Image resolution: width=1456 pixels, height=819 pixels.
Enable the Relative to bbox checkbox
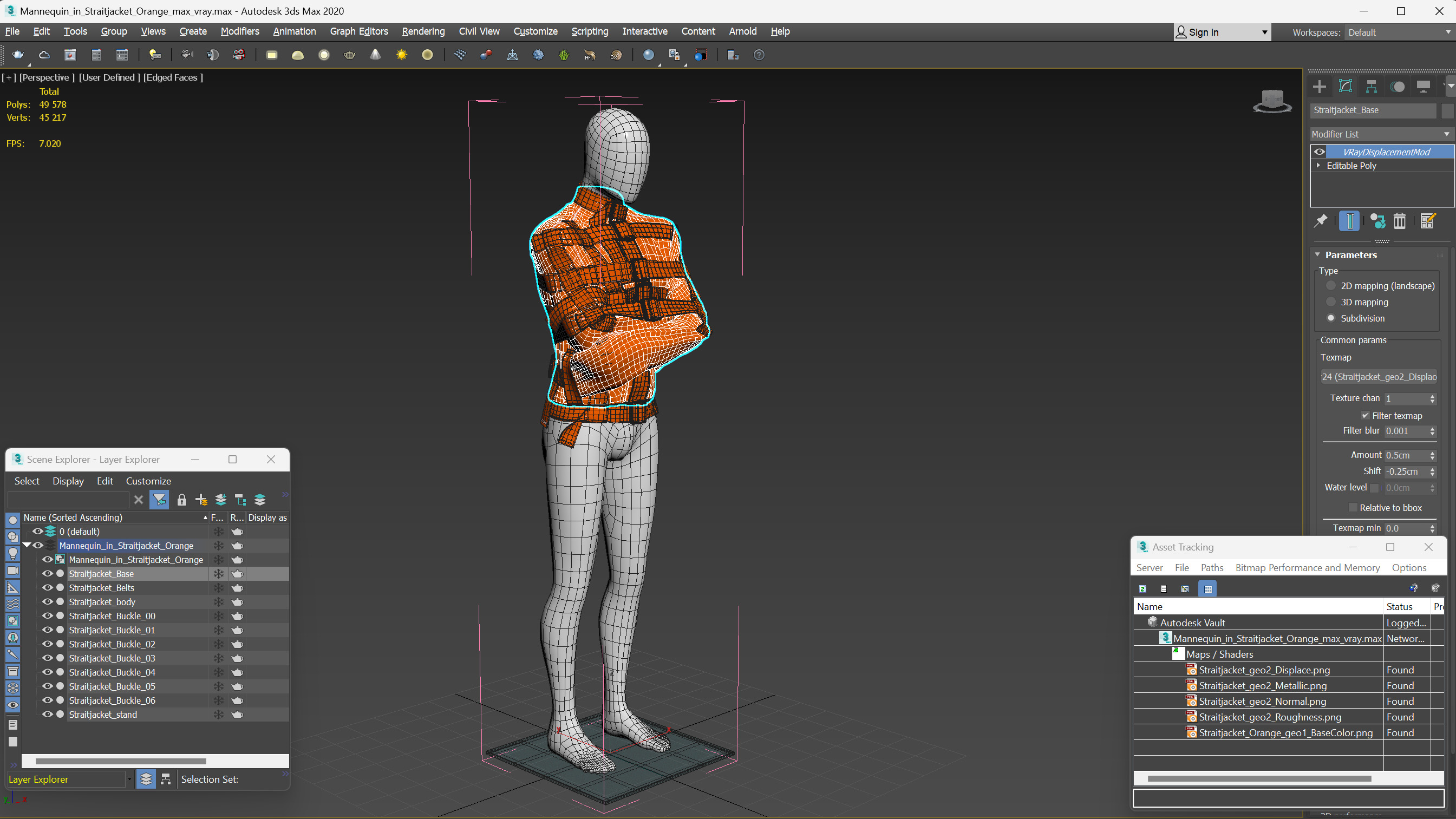(x=1353, y=508)
